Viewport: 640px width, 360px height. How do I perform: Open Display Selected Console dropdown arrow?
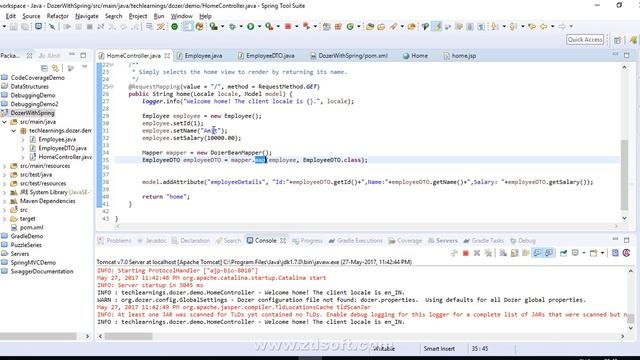coord(583,253)
